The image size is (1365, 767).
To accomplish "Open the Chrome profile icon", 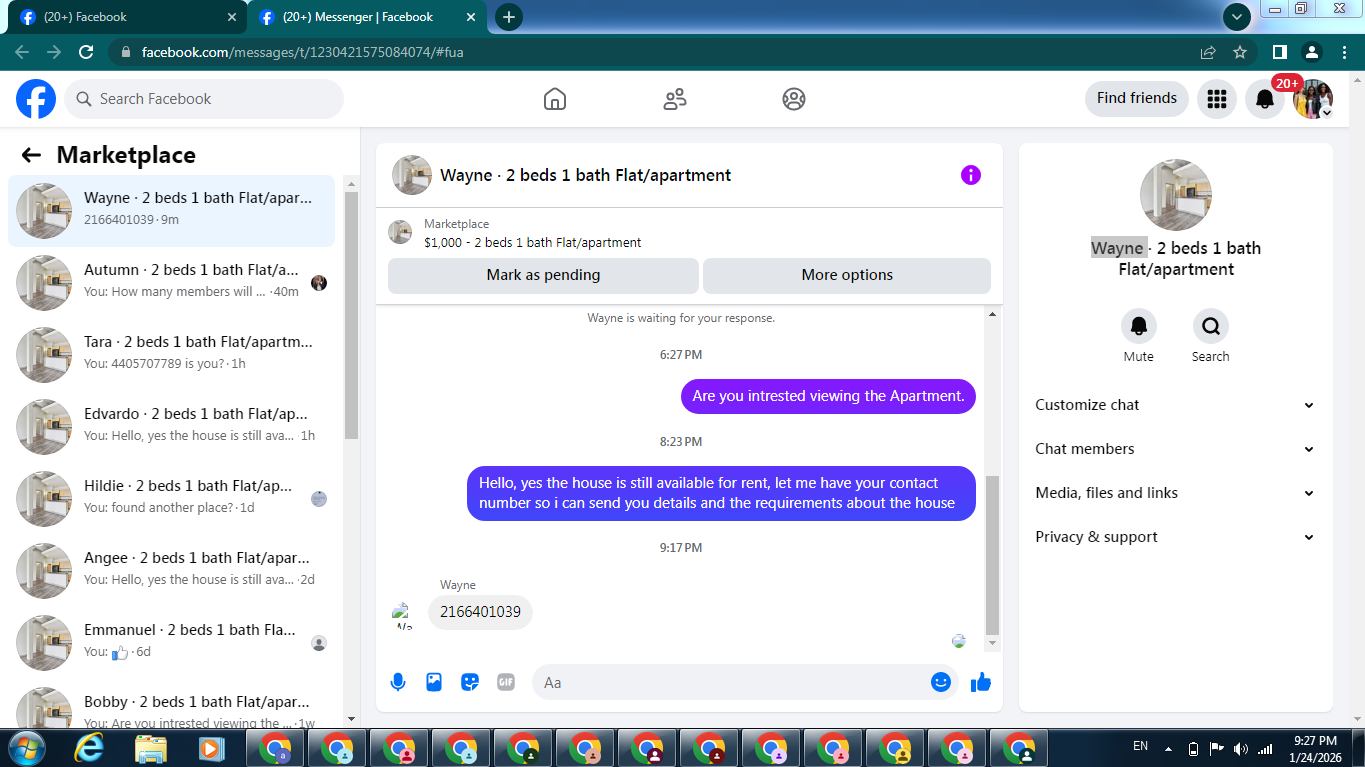I will pyautogui.click(x=1312, y=52).
